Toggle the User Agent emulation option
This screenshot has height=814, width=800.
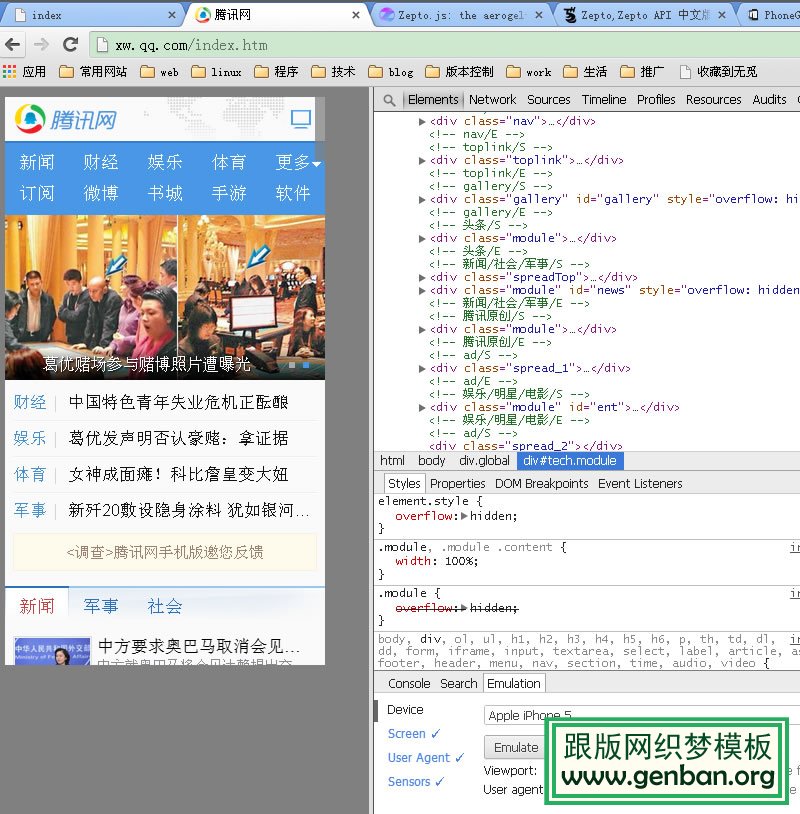point(426,758)
